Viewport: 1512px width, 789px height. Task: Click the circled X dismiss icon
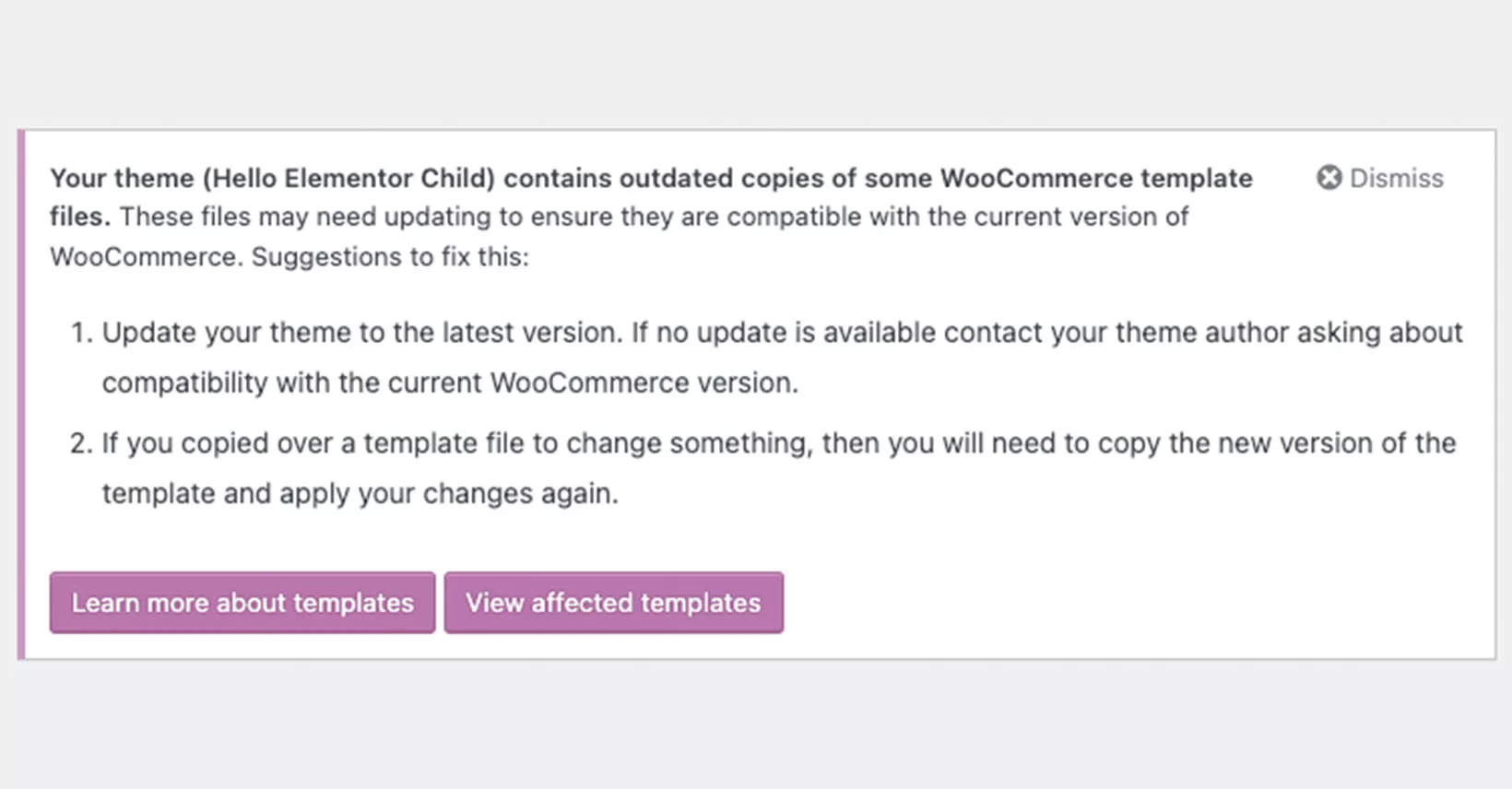(x=1329, y=178)
